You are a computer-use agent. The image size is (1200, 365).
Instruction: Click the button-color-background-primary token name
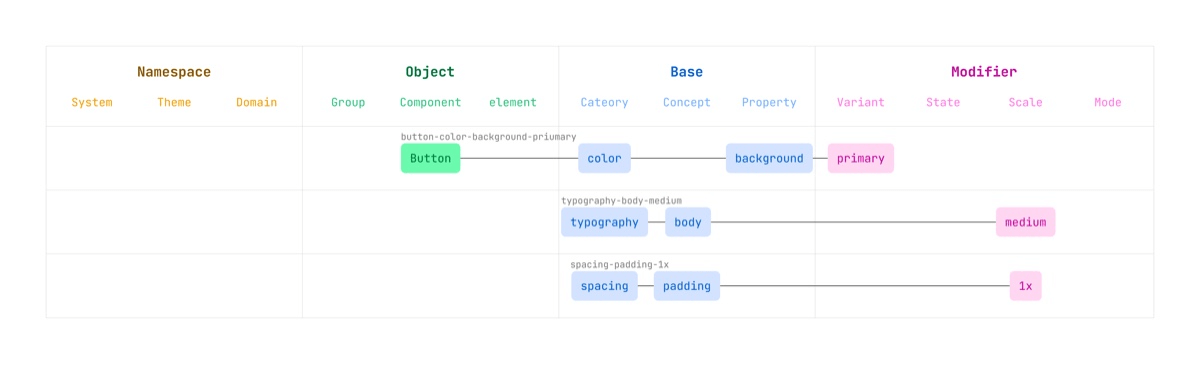tap(489, 137)
